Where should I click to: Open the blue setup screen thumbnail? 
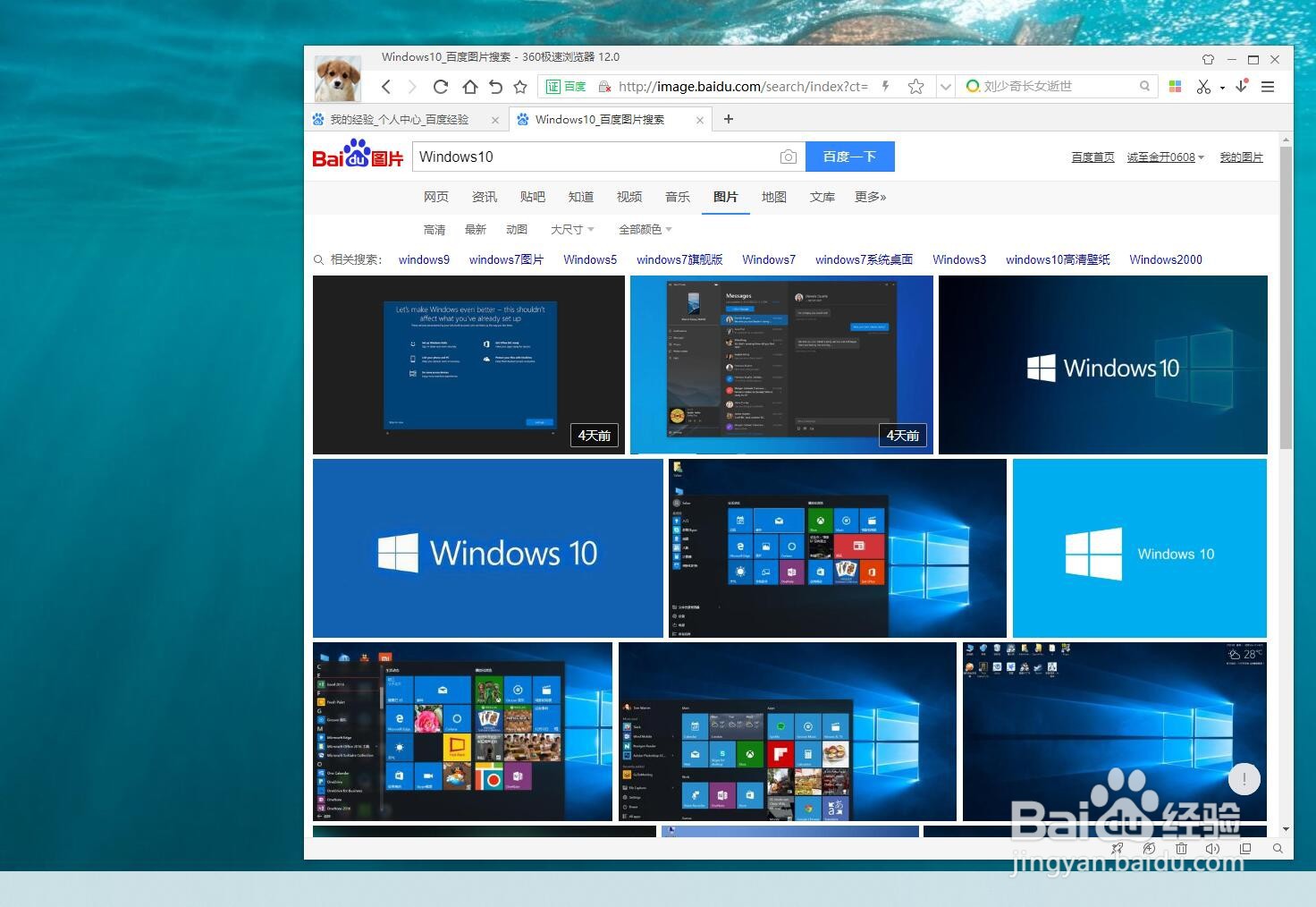click(468, 365)
